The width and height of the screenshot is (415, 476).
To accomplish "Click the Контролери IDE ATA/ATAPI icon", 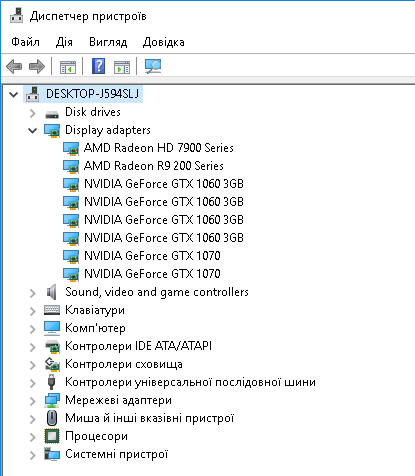I will coord(52,347).
